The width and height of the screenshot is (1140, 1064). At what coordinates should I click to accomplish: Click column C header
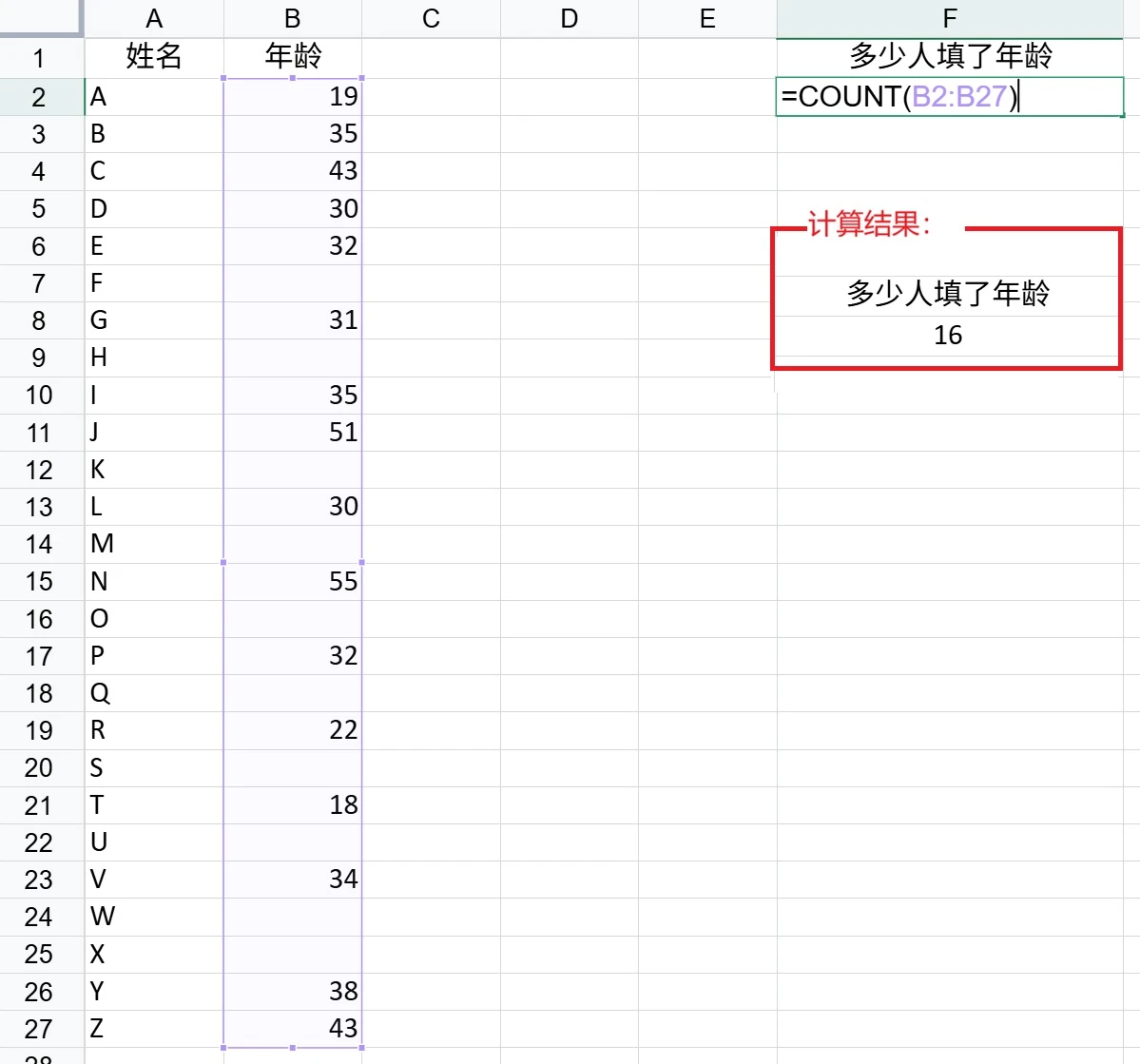tap(431, 18)
